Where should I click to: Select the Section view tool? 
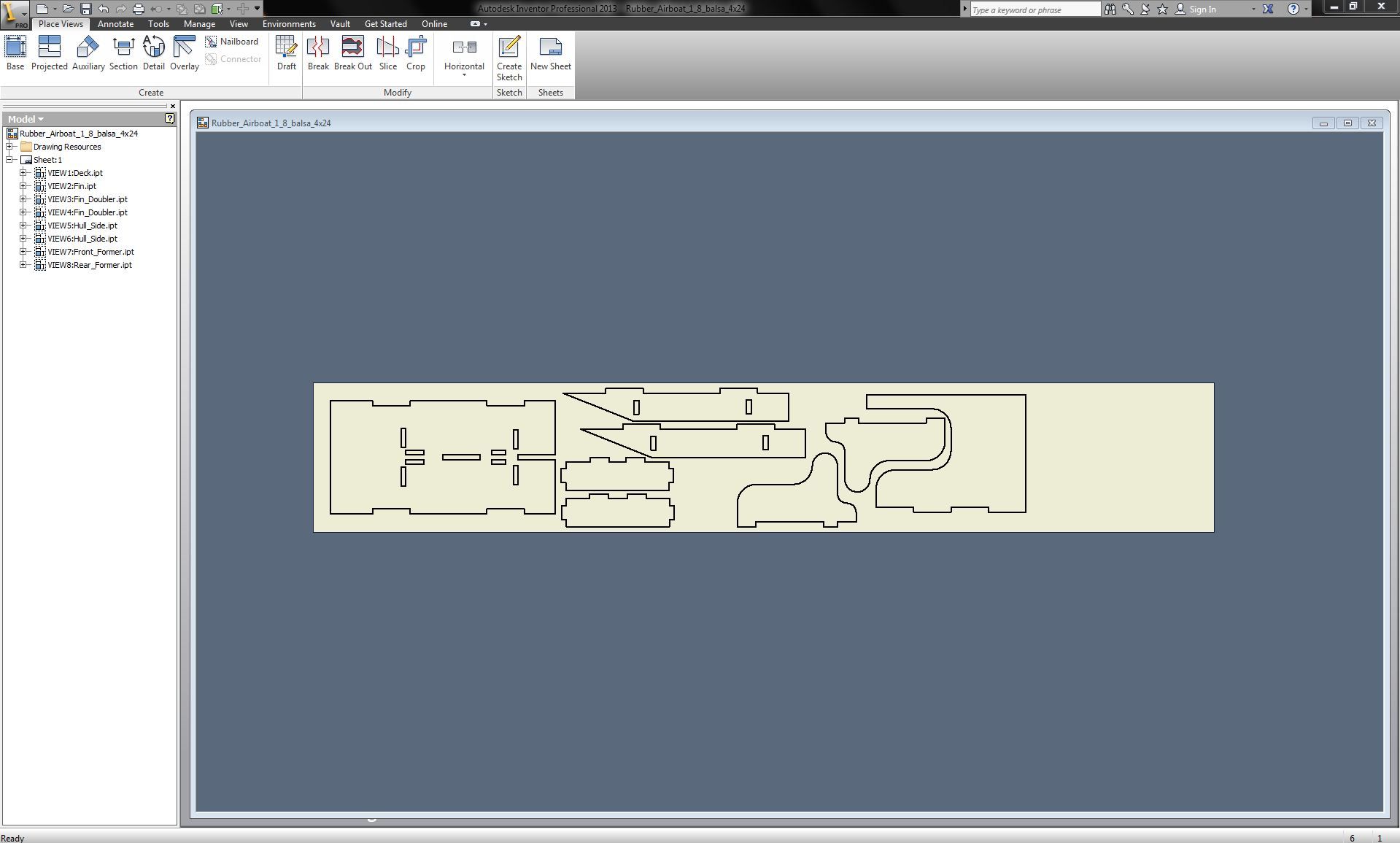tap(123, 53)
